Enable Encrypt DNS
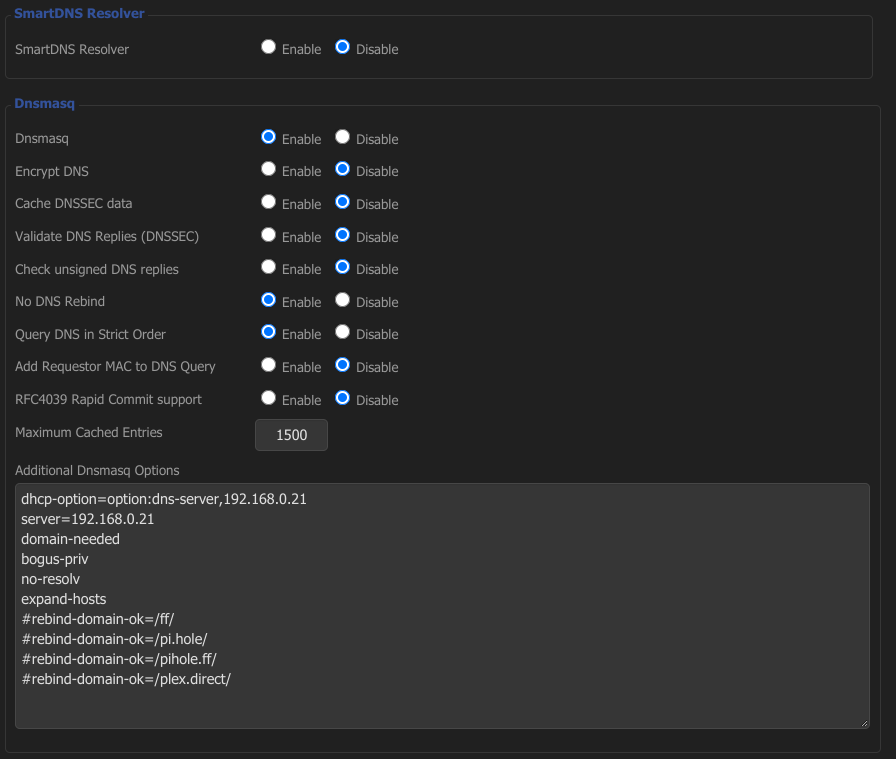 pos(268,170)
